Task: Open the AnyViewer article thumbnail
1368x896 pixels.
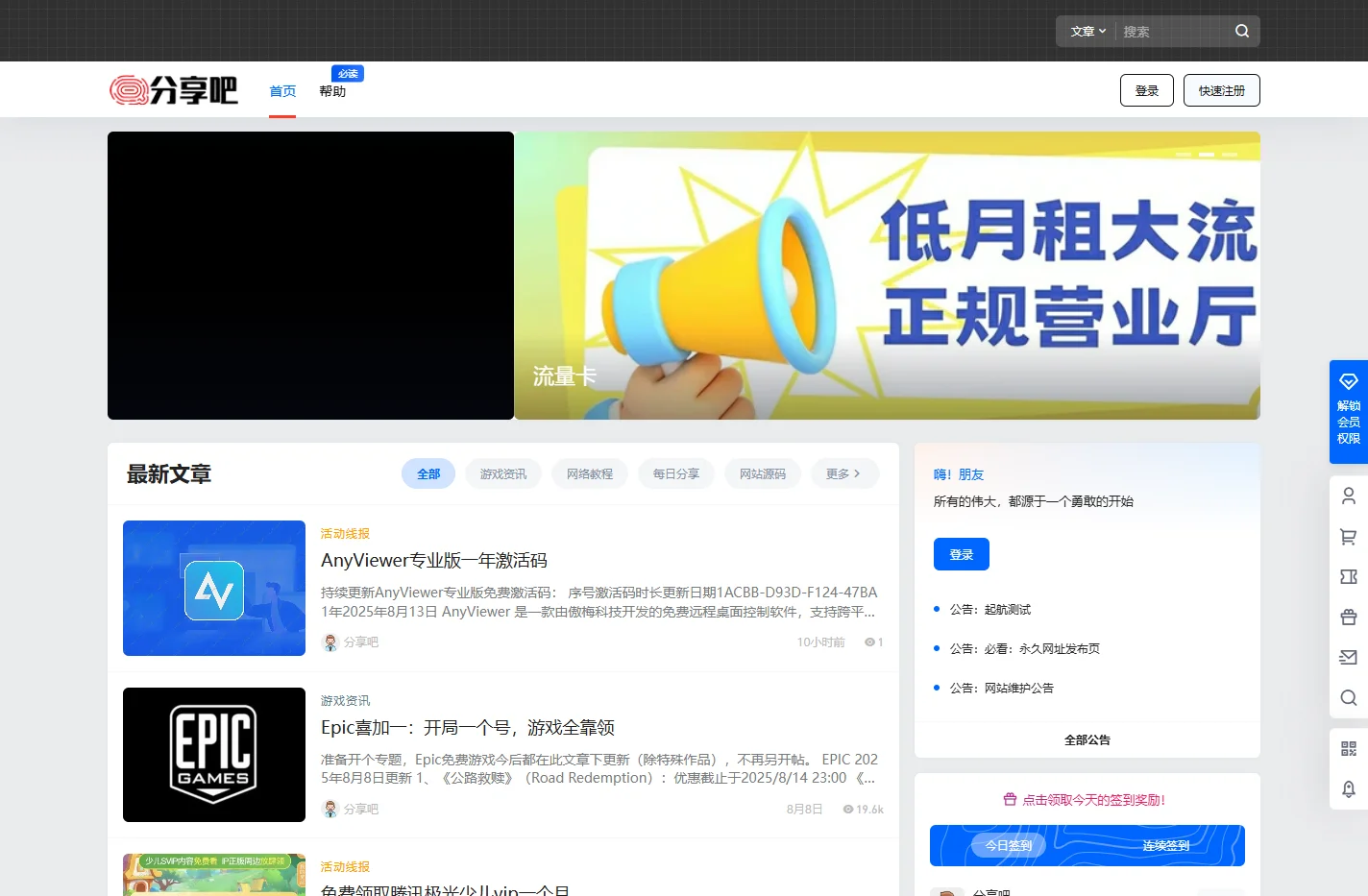Action: click(x=214, y=588)
